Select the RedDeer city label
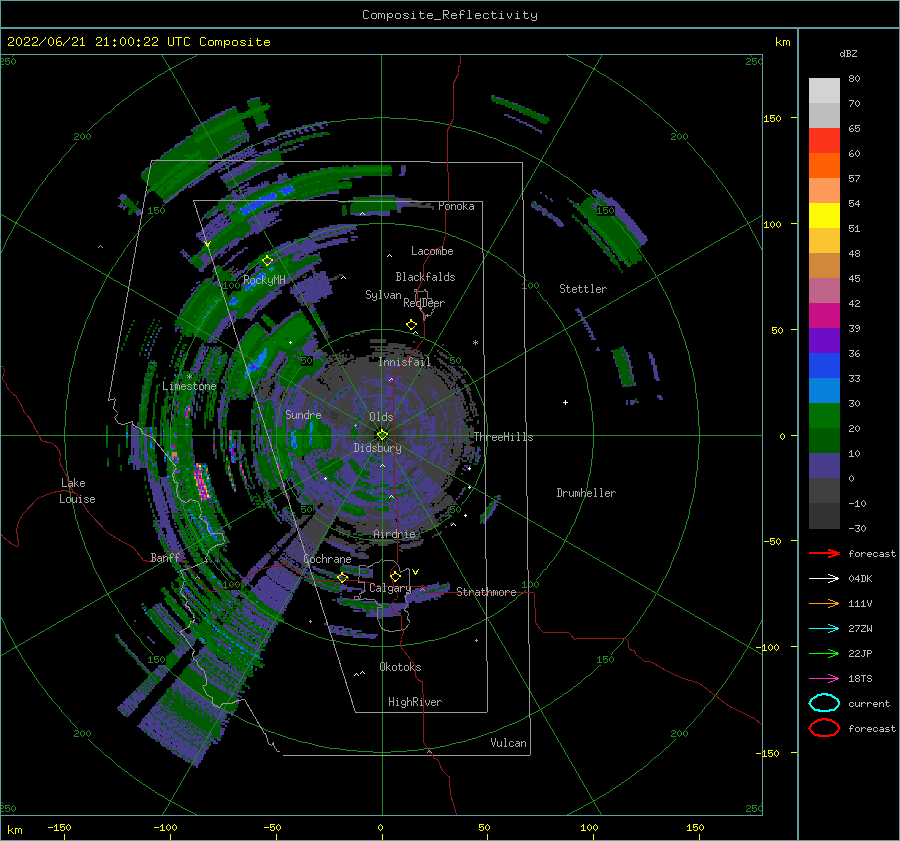This screenshot has height=841, width=900. coord(424,303)
